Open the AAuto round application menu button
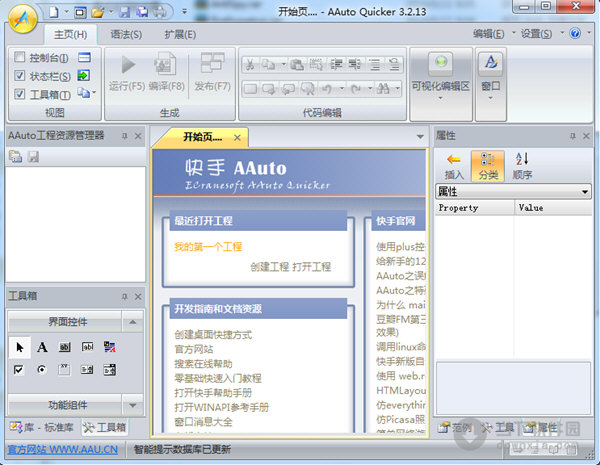This screenshot has width=600, height=465. tap(23, 18)
